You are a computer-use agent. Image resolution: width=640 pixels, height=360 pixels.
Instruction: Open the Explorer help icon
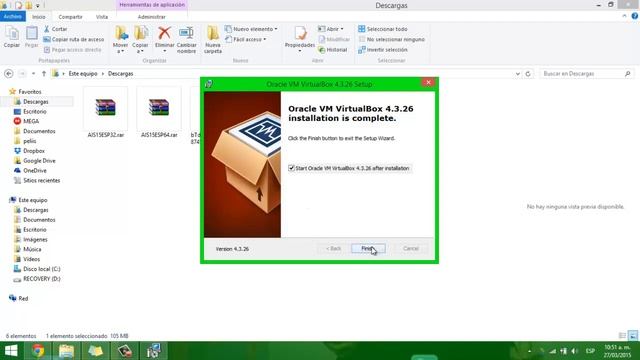click(x=634, y=16)
